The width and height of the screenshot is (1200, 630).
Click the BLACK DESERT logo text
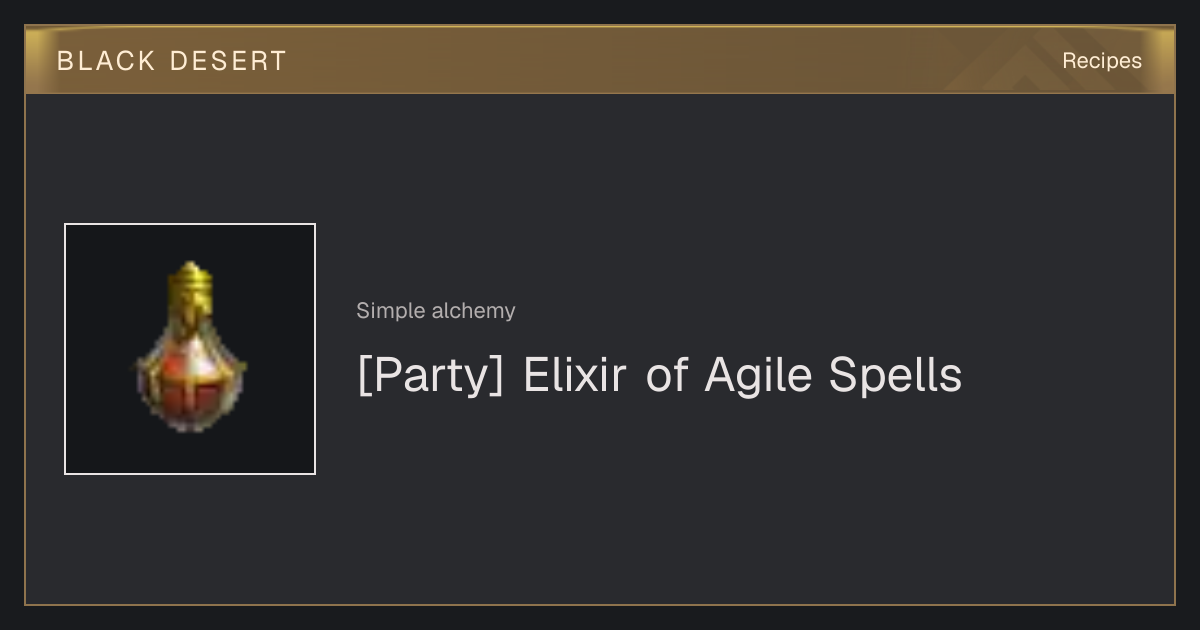click(172, 61)
